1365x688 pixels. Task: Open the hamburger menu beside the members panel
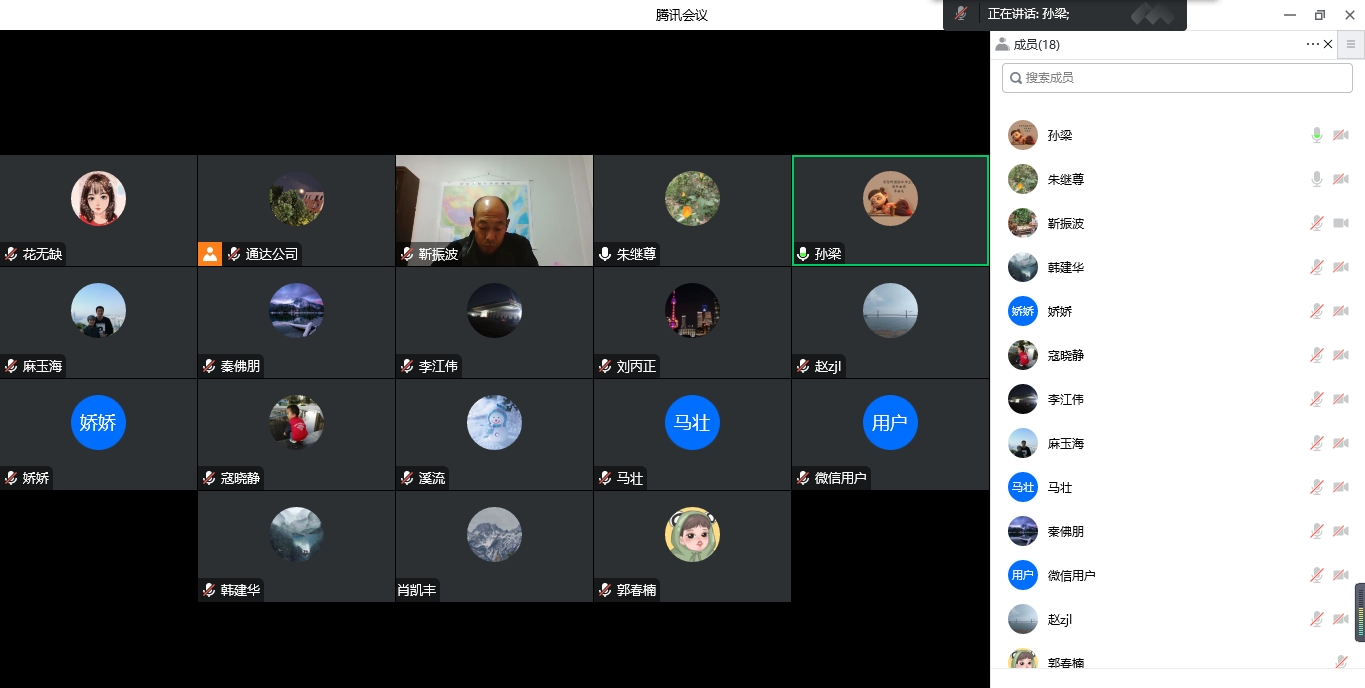coord(1351,44)
